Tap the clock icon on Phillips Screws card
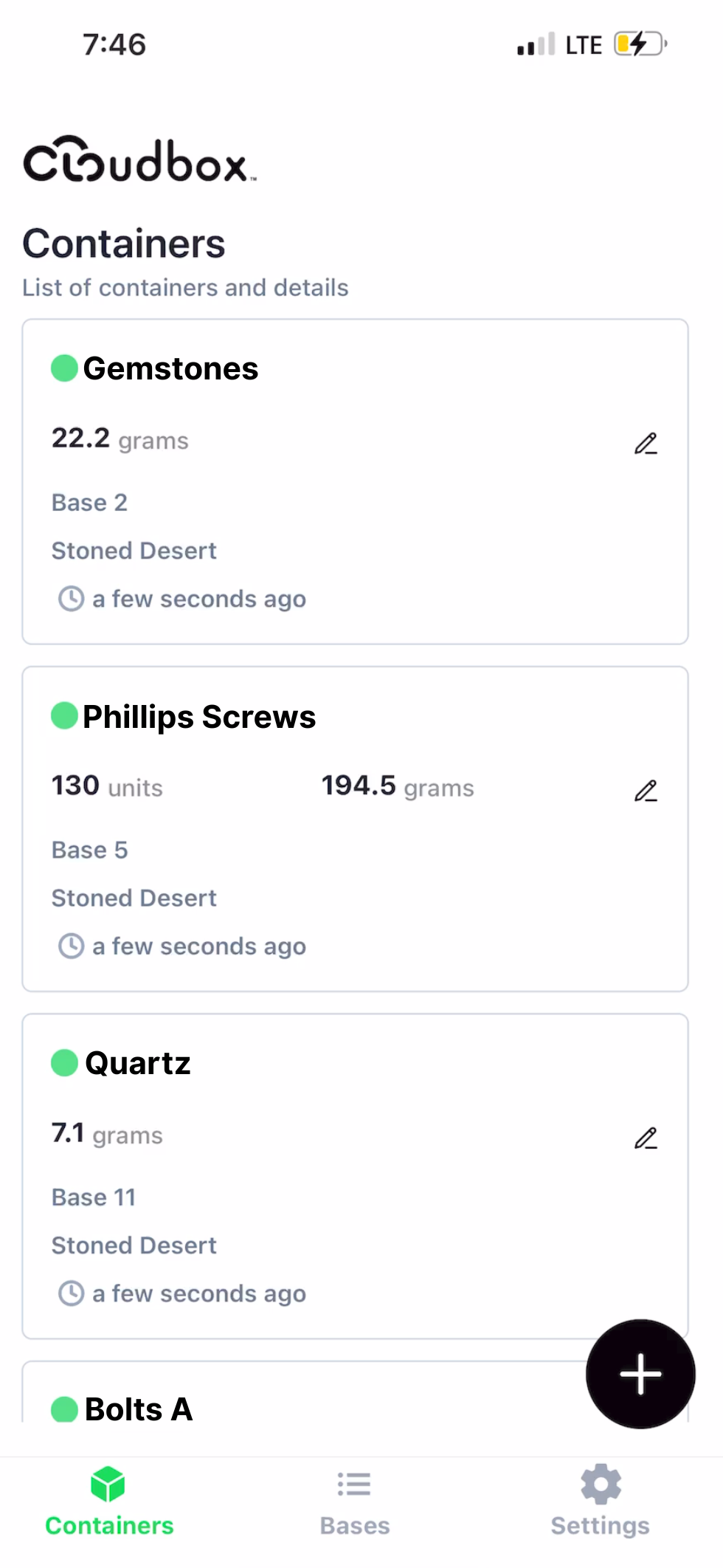 point(71,946)
